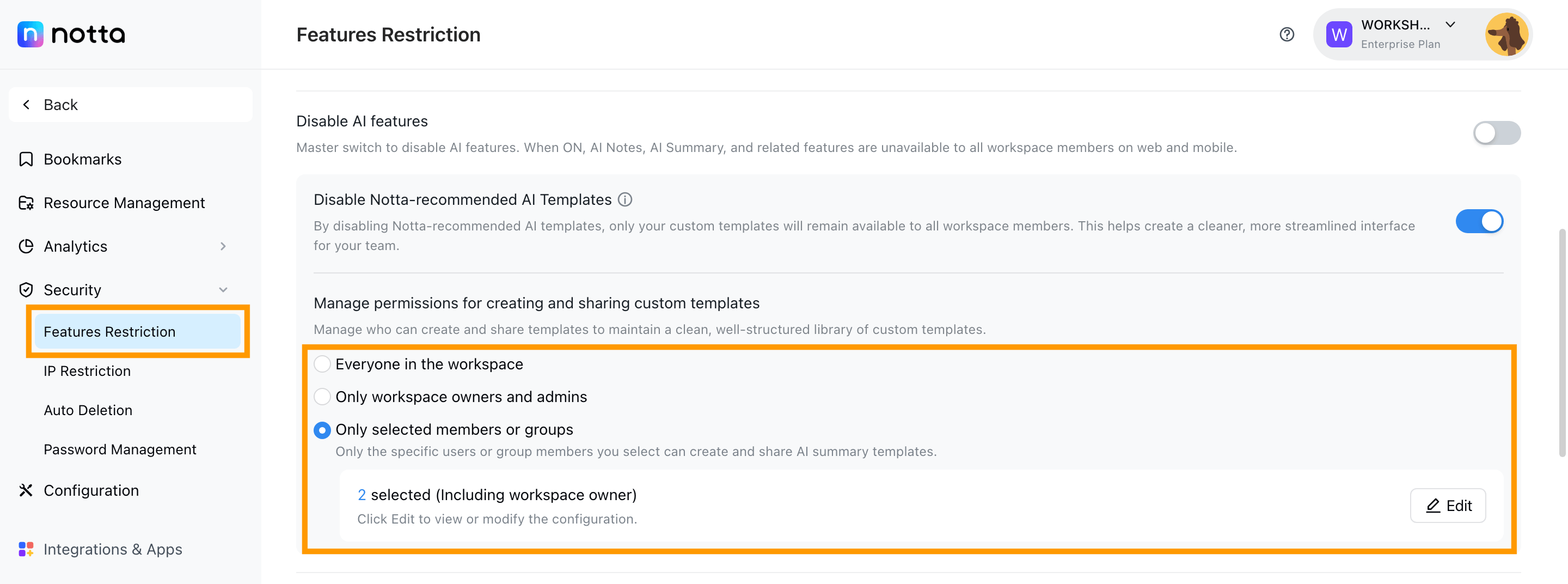Click Edit to modify selected members

pyautogui.click(x=1448, y=506)
